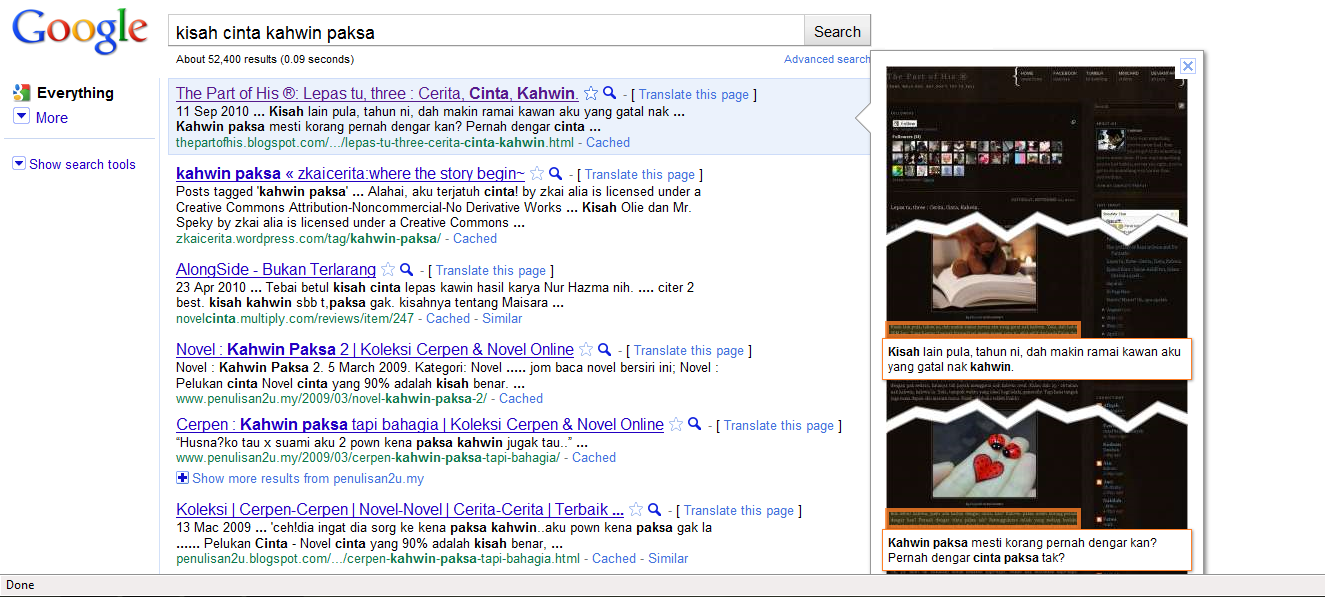Open Cached link for thepartofhis.blogspot.com result

[608, 143]
